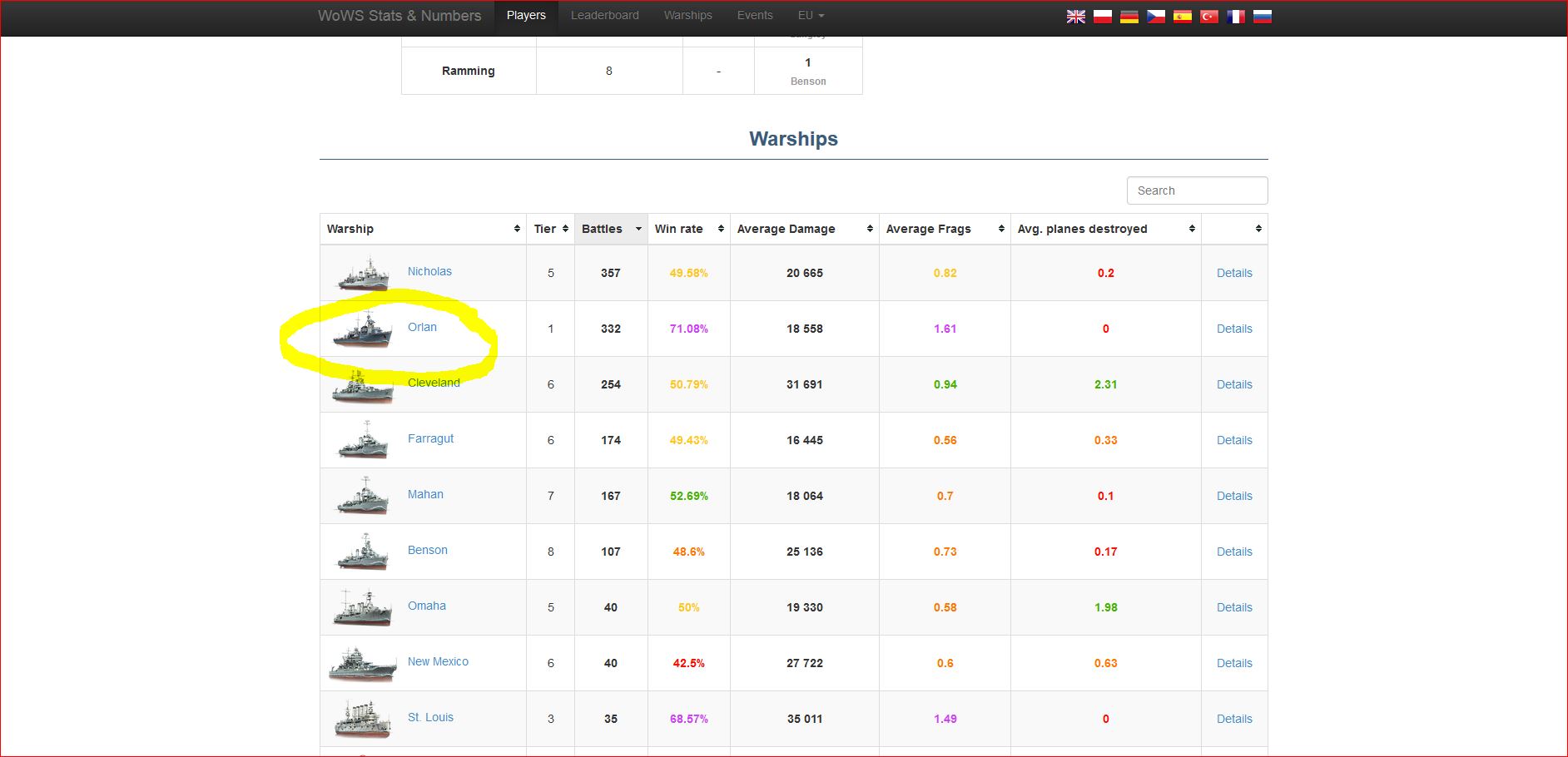
Task: Switch language to French flag
Action: pos(1236,16)
